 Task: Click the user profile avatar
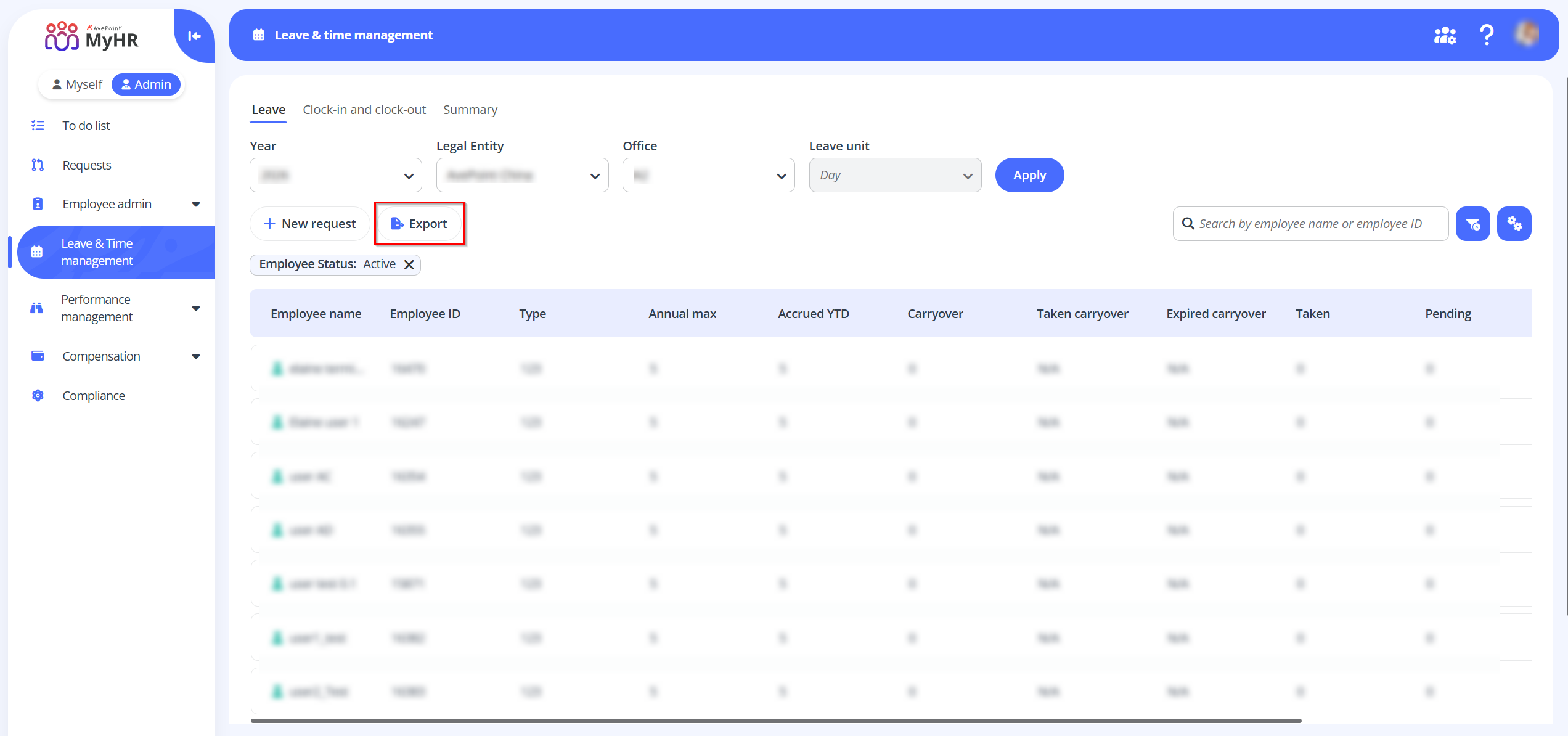(x=1527, y=34)
